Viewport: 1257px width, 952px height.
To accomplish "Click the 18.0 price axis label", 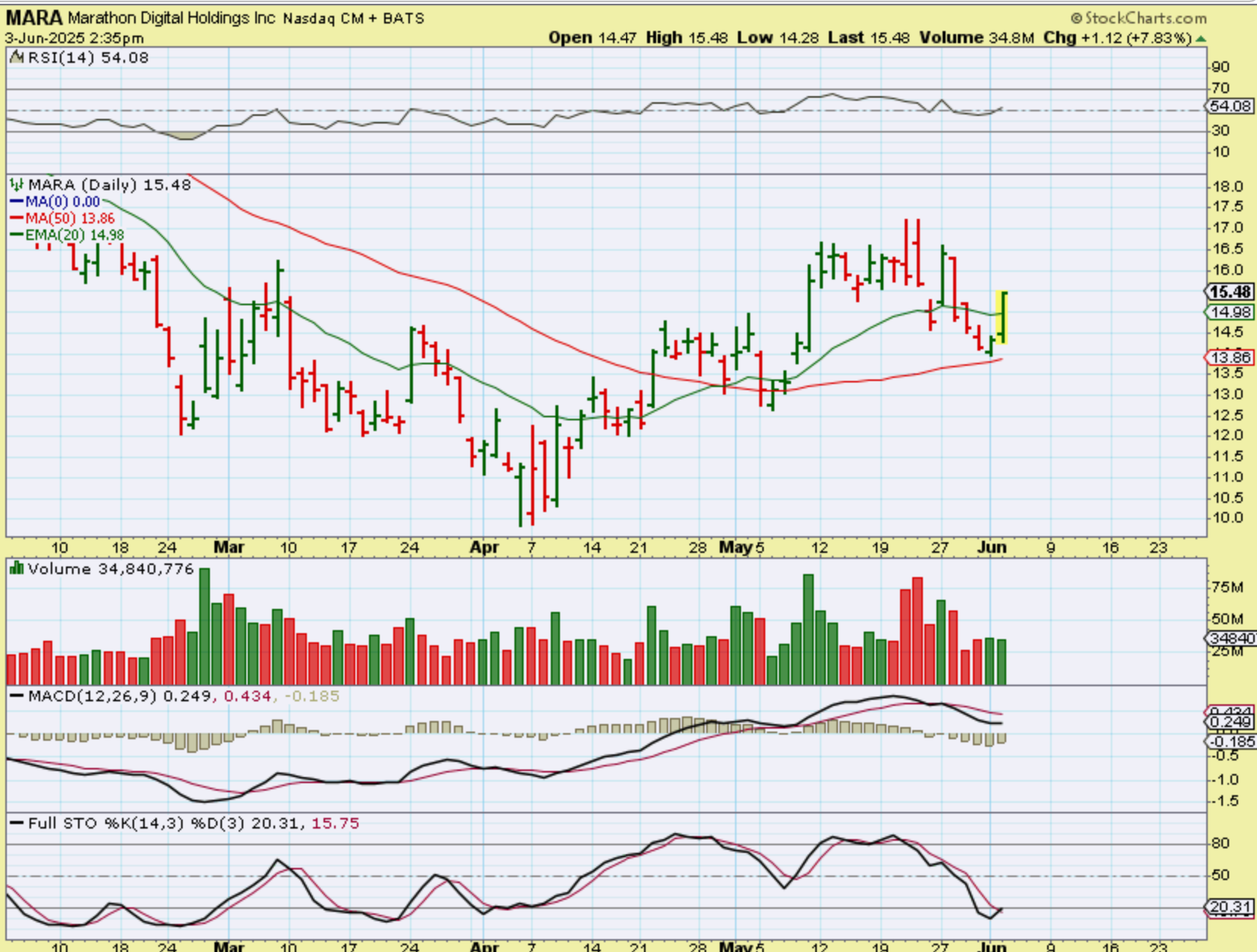I will click(1227, 186).
